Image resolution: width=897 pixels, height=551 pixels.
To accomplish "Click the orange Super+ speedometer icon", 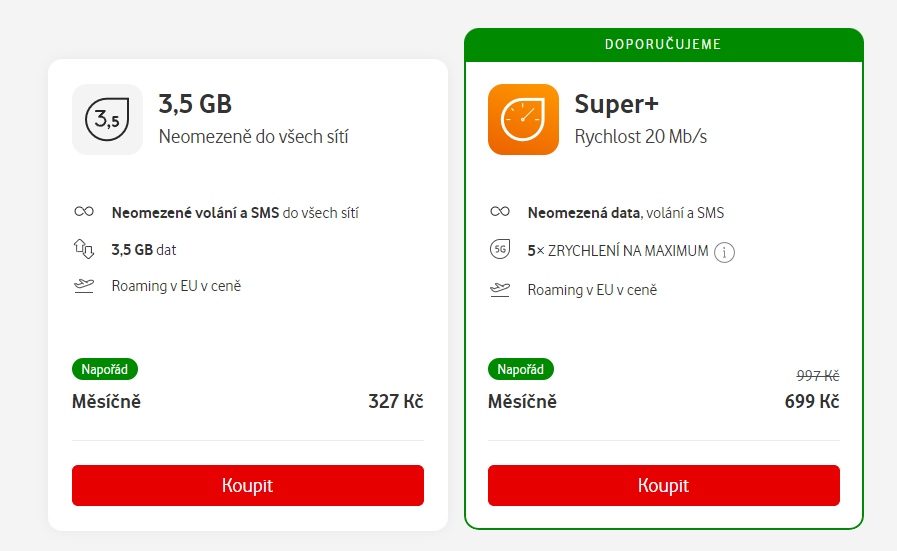I will (523, 119).
